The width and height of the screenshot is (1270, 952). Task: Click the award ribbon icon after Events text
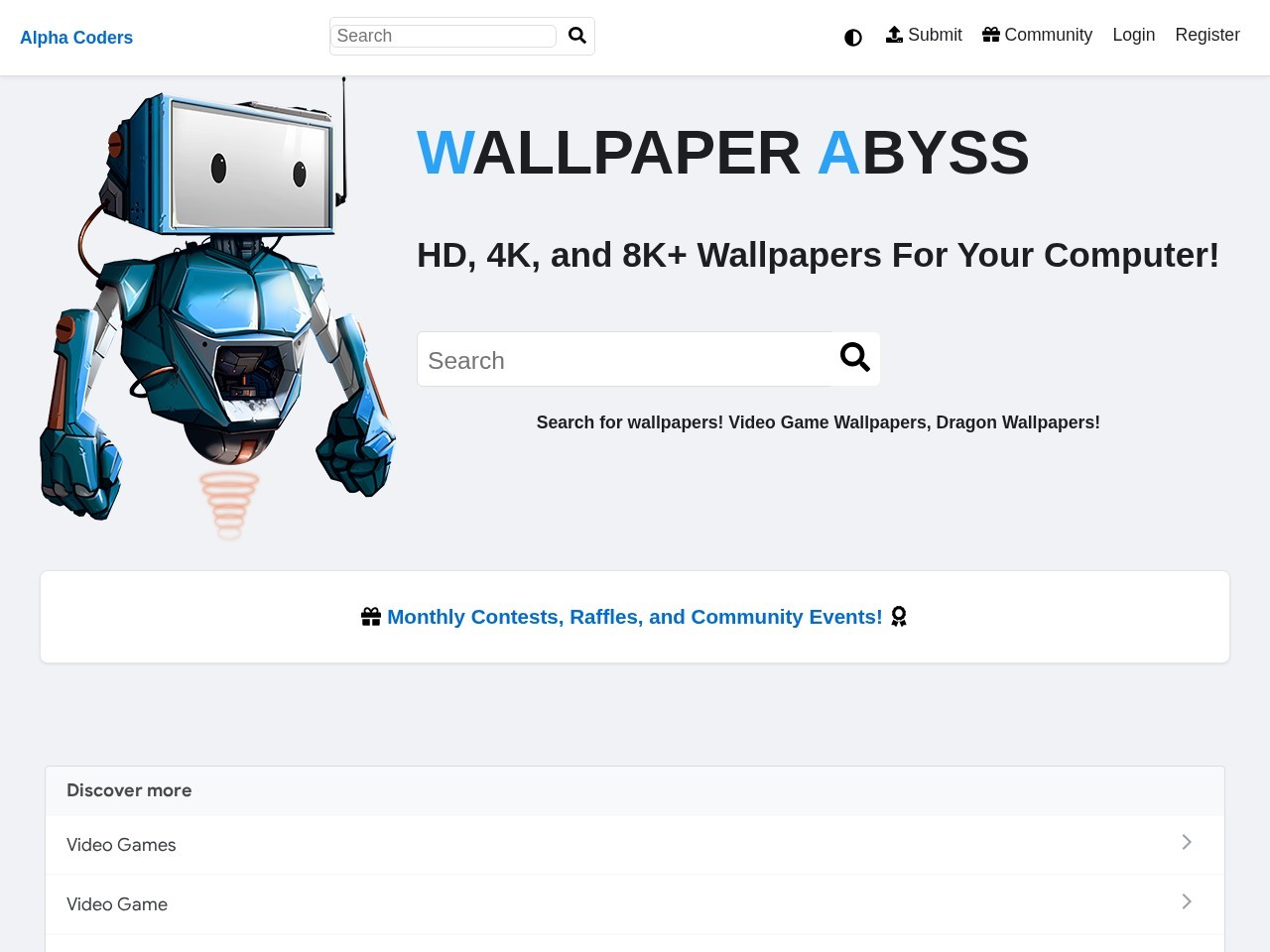click(898, 616)
